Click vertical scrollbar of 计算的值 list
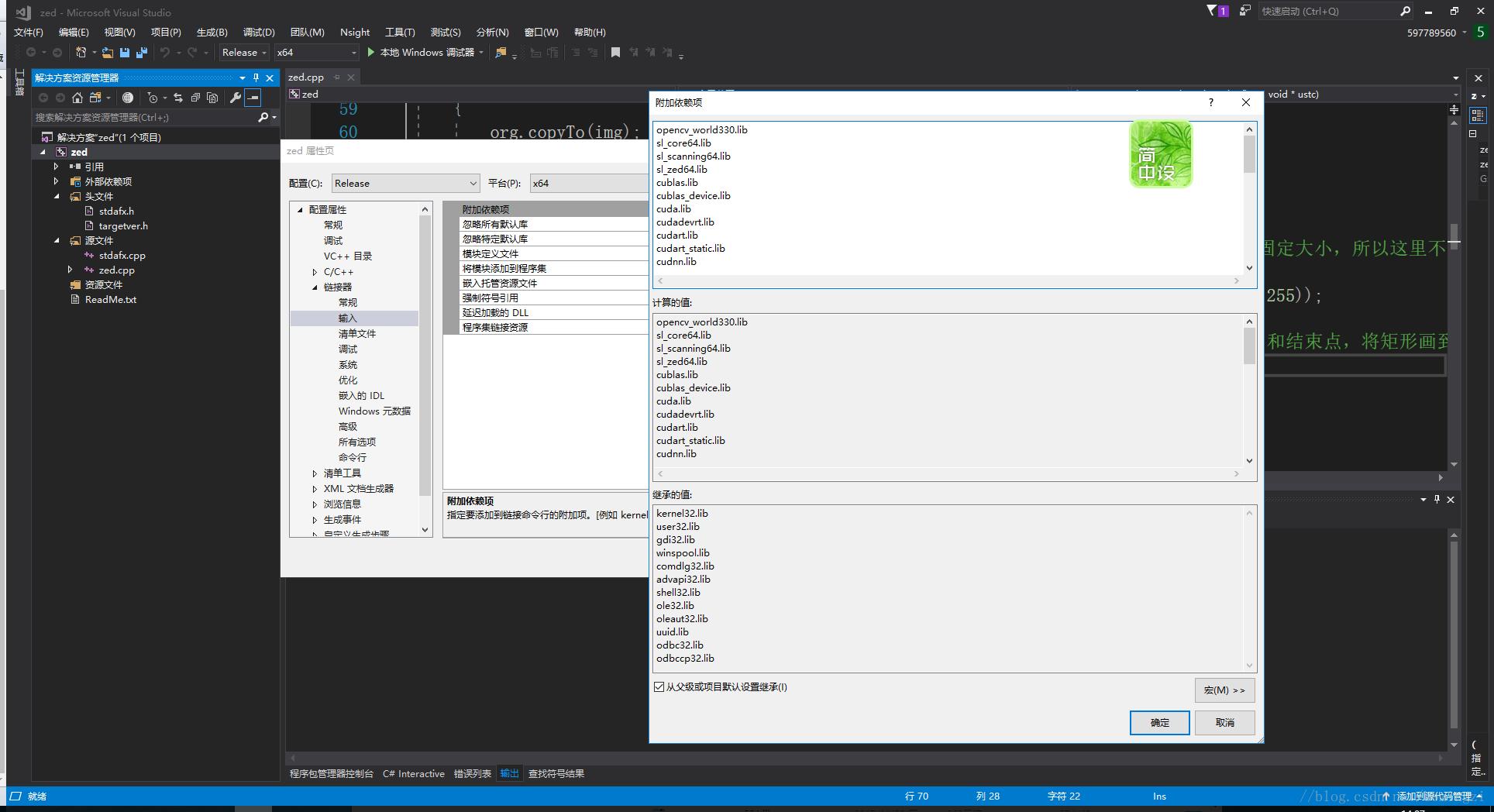 [x=1249, y=391]
